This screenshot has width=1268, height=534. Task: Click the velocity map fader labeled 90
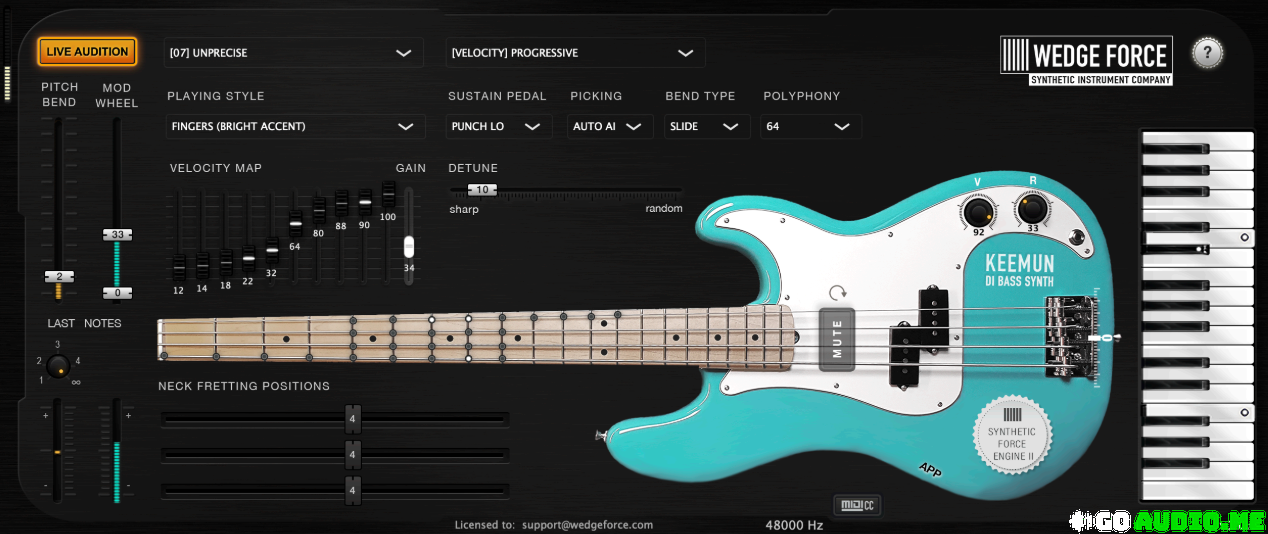[x=365, y=203]
